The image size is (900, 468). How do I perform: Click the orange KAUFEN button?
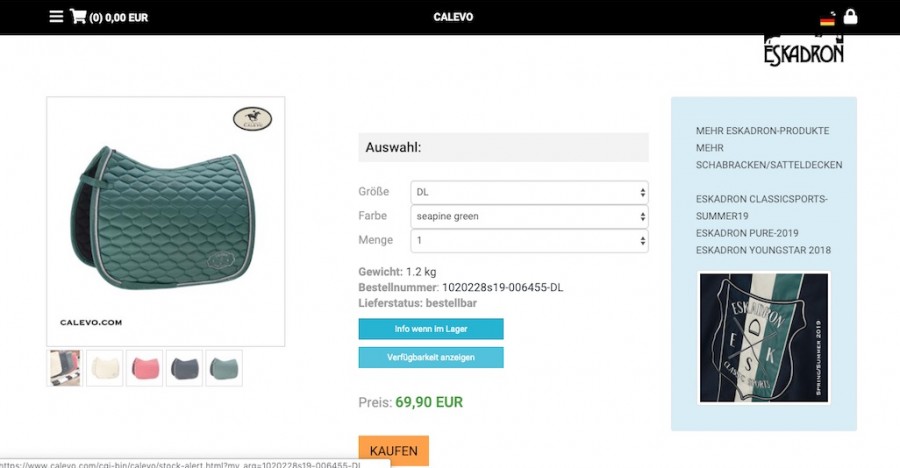pyautogui.click(x=394, y=451)
